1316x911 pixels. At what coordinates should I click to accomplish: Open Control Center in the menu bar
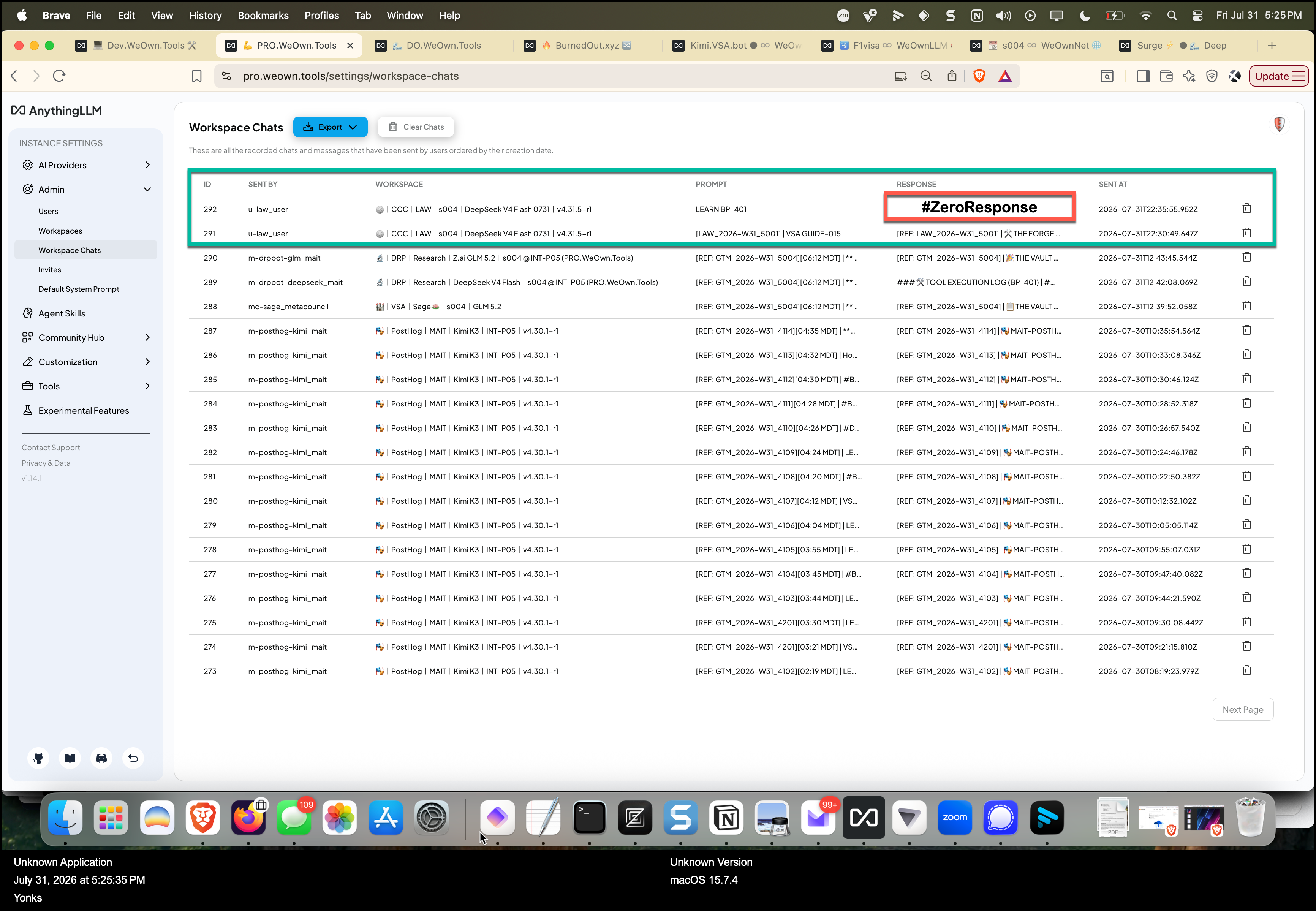point(1198,16)
